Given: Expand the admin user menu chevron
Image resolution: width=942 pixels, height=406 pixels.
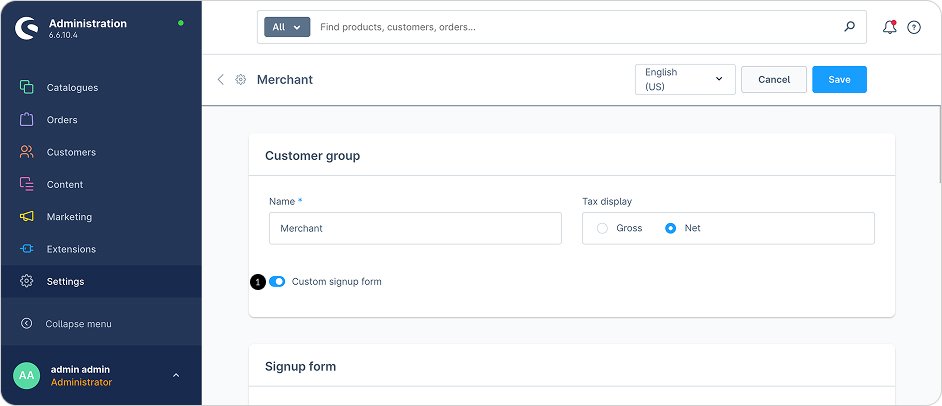Looking at the screenshot, I should click(x=176, y=376).
